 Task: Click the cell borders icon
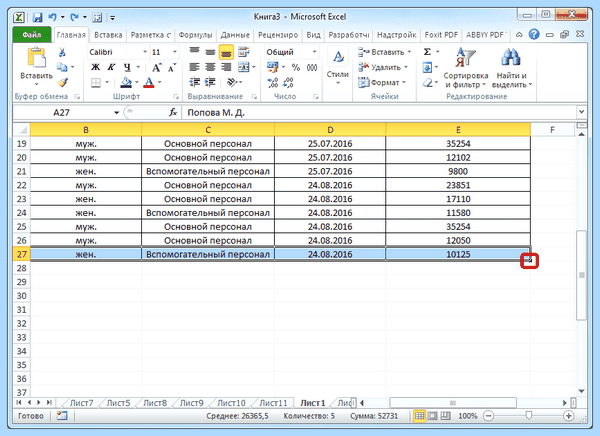96,82
